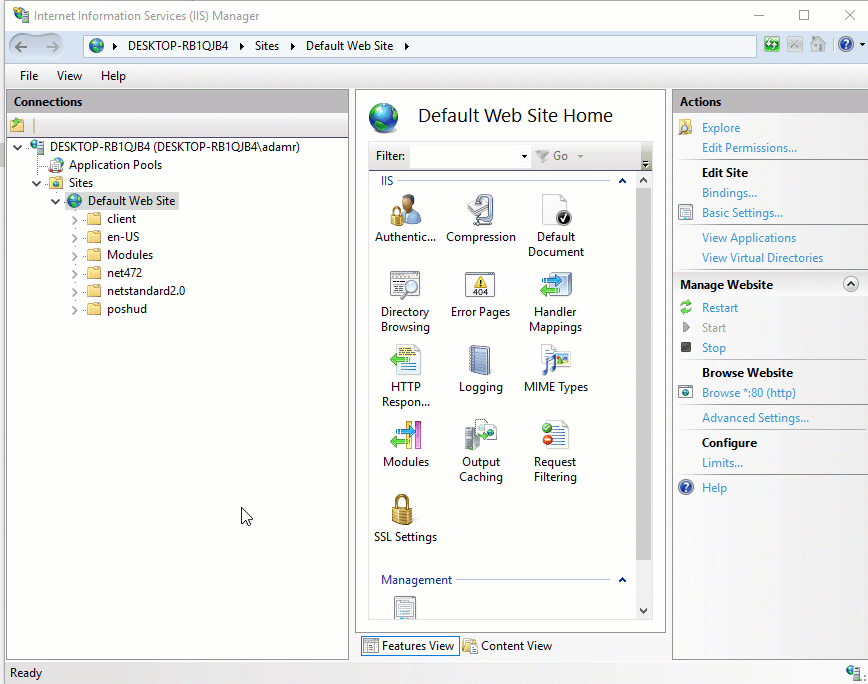Collapse the Sites tree node
This screenshot has height=684, width=868.
[x=37, y=183]
